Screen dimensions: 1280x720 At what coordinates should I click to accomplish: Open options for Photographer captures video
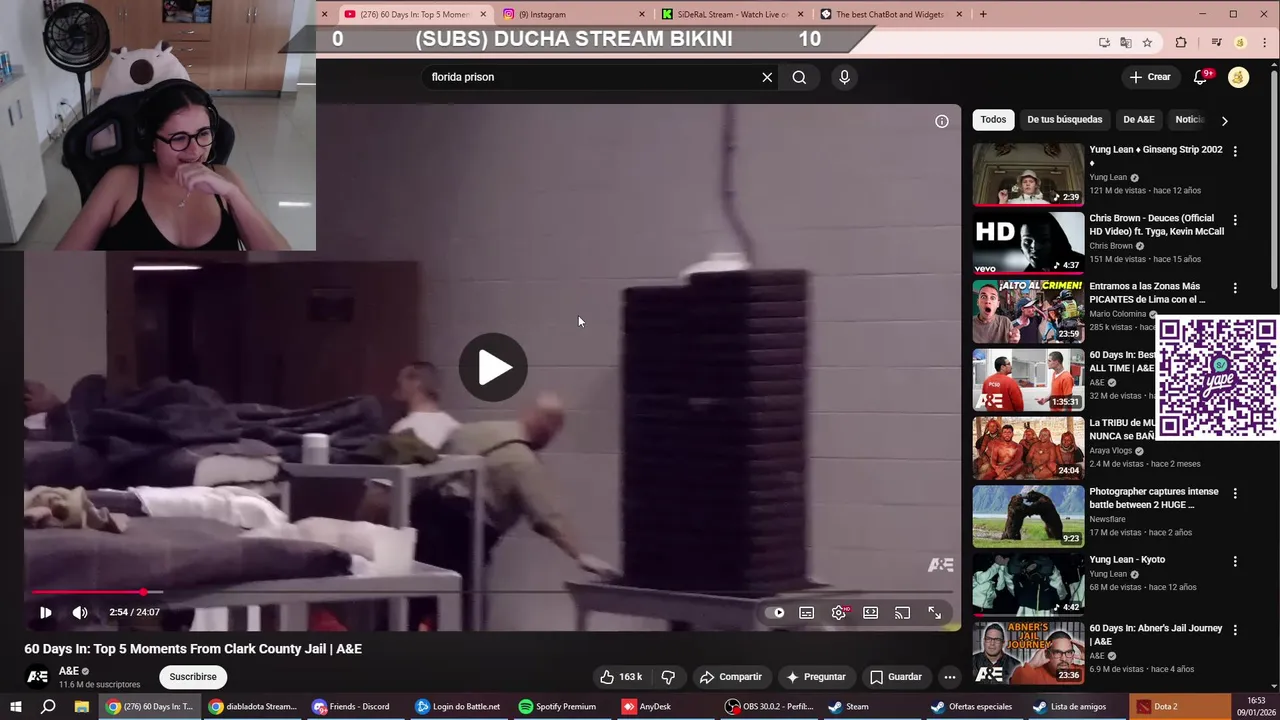tap(1235, 493)
